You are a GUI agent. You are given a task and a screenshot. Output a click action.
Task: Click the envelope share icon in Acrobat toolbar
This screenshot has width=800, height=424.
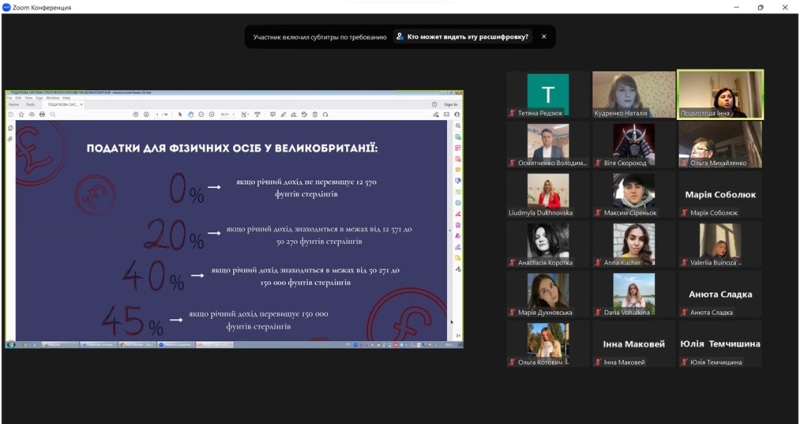tap(446, 114)
